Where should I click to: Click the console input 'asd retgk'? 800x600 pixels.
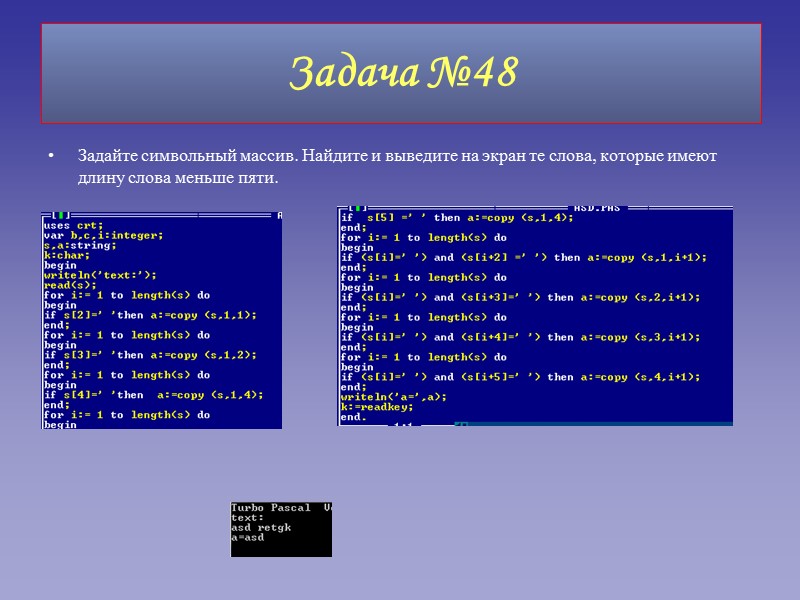coord(261,528)
